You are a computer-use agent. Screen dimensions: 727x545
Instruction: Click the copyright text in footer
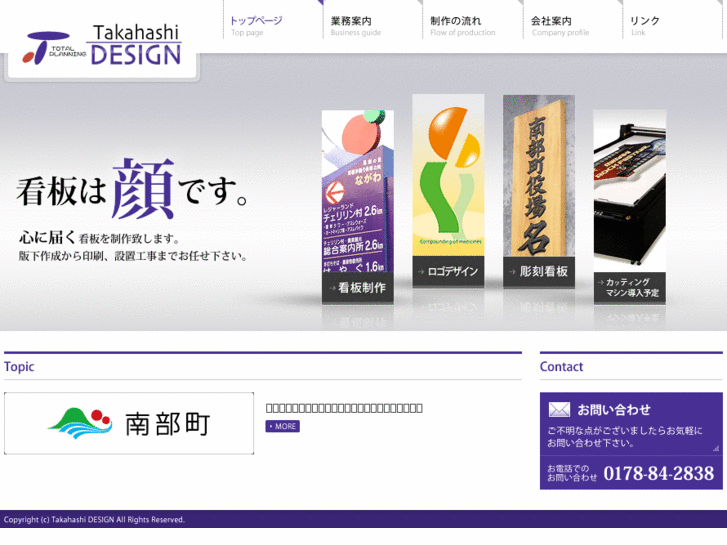(94, 519)
